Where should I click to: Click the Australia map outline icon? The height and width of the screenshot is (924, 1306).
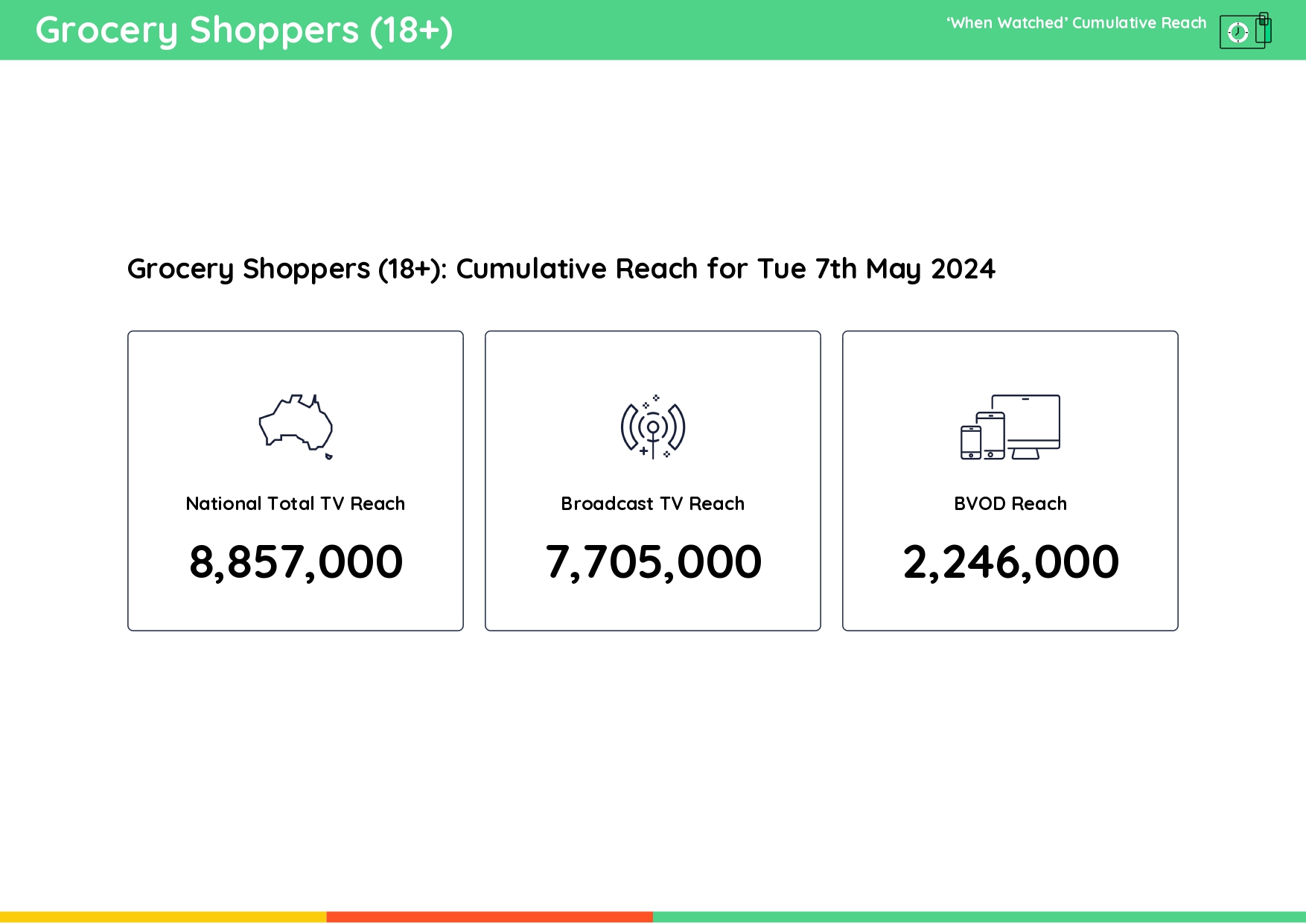click(x=296, y=422)
